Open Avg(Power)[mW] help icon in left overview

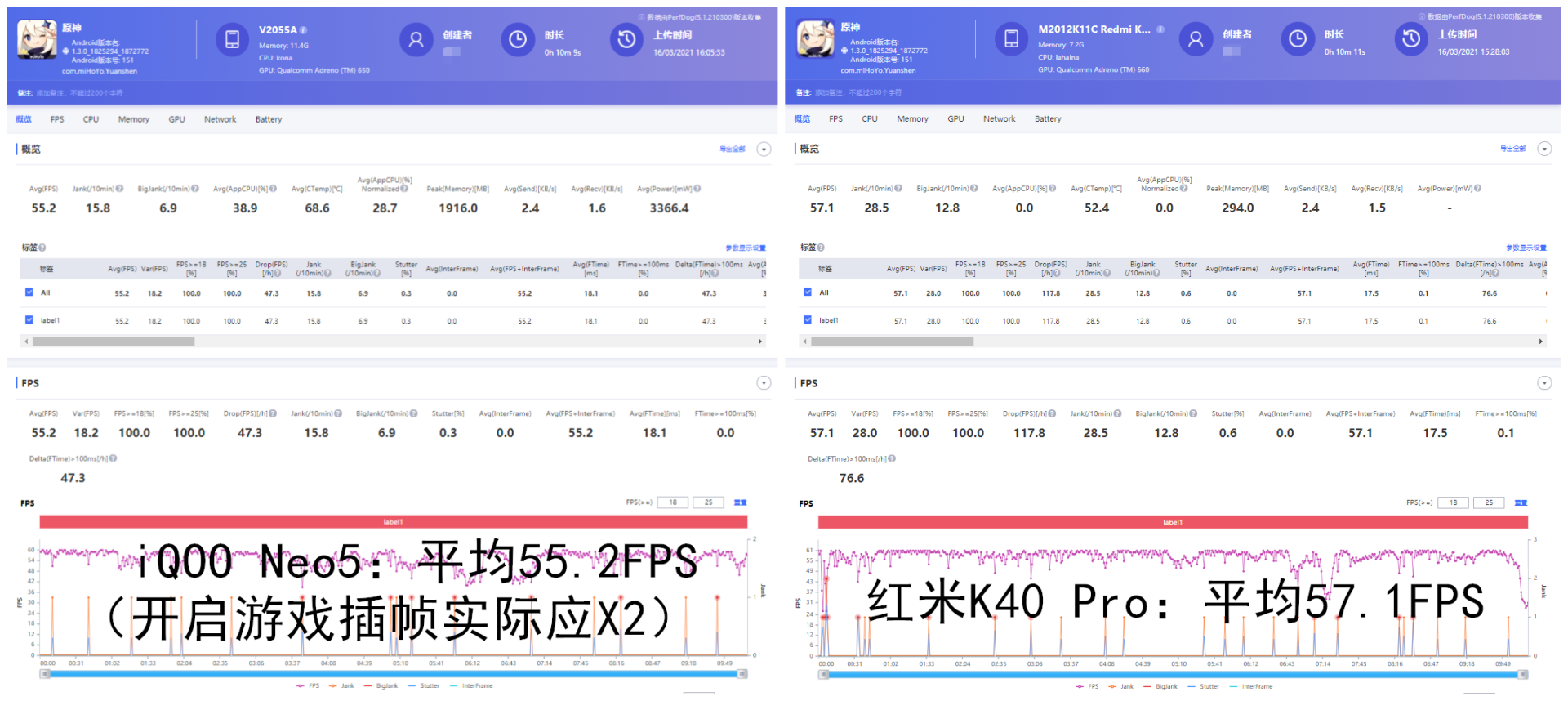(x=697, y=189)
